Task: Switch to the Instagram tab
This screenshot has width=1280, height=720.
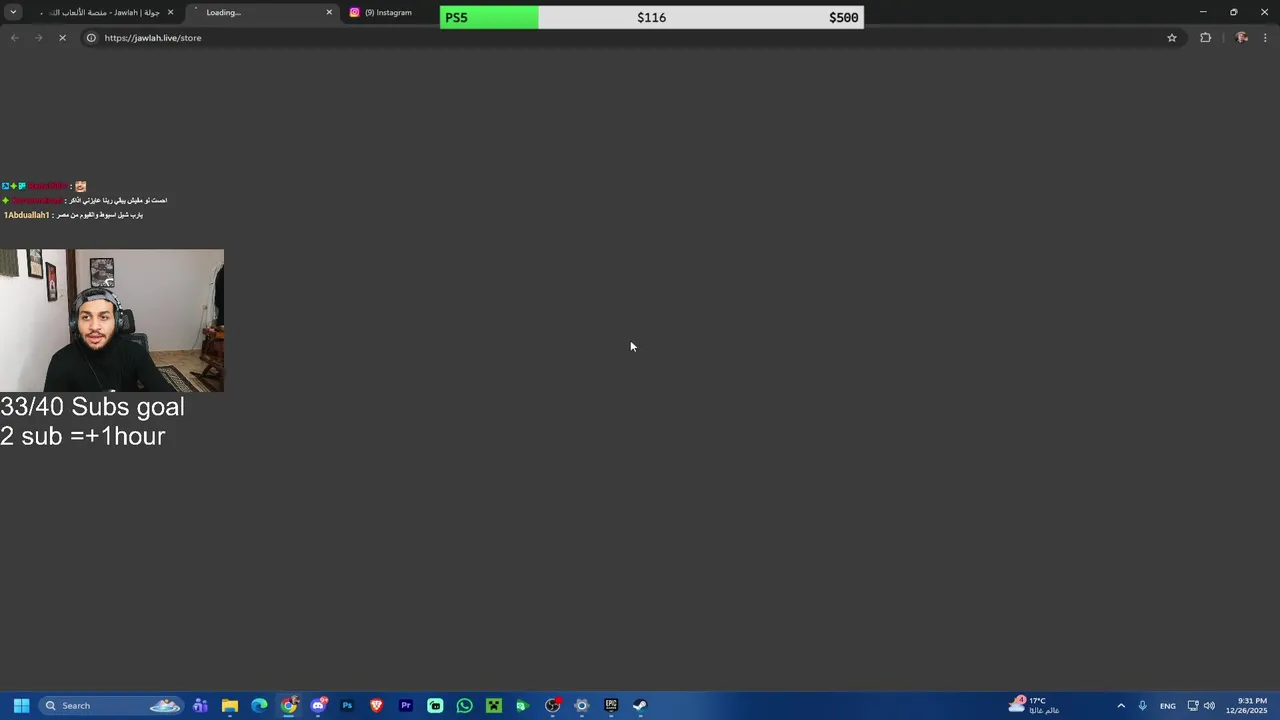Action: click(x=390, y=12)
